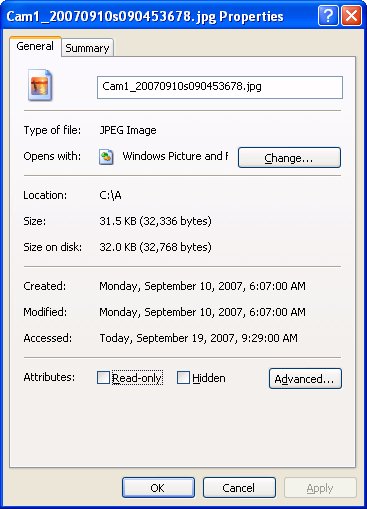Click the size value '31.5 KB (32,336 bytes)'
Viewport: 367px width, 509px height.
[x=155, y=221]
